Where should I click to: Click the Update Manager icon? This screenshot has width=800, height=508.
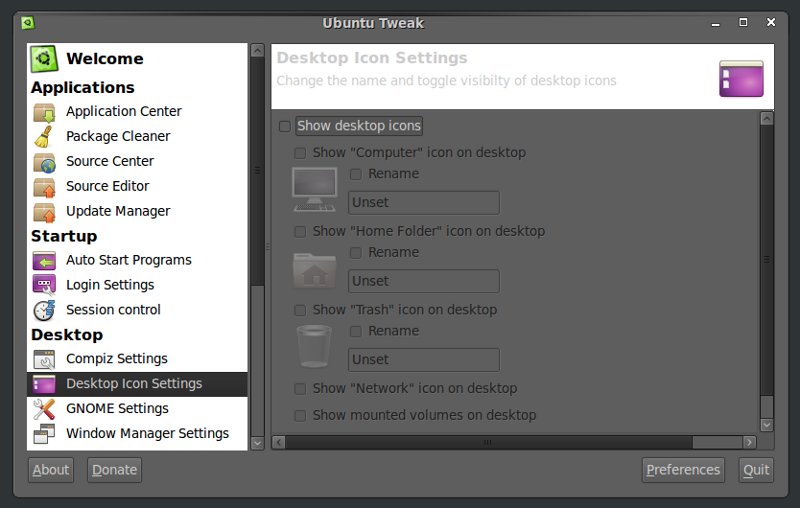44,212
